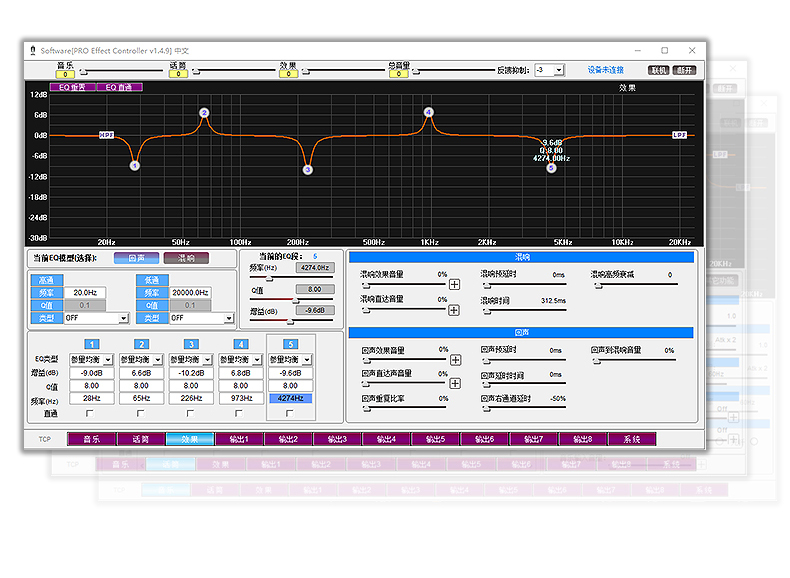
Task: Switch to the 输出1 bottom tab
Action: (x=239, y=439)
